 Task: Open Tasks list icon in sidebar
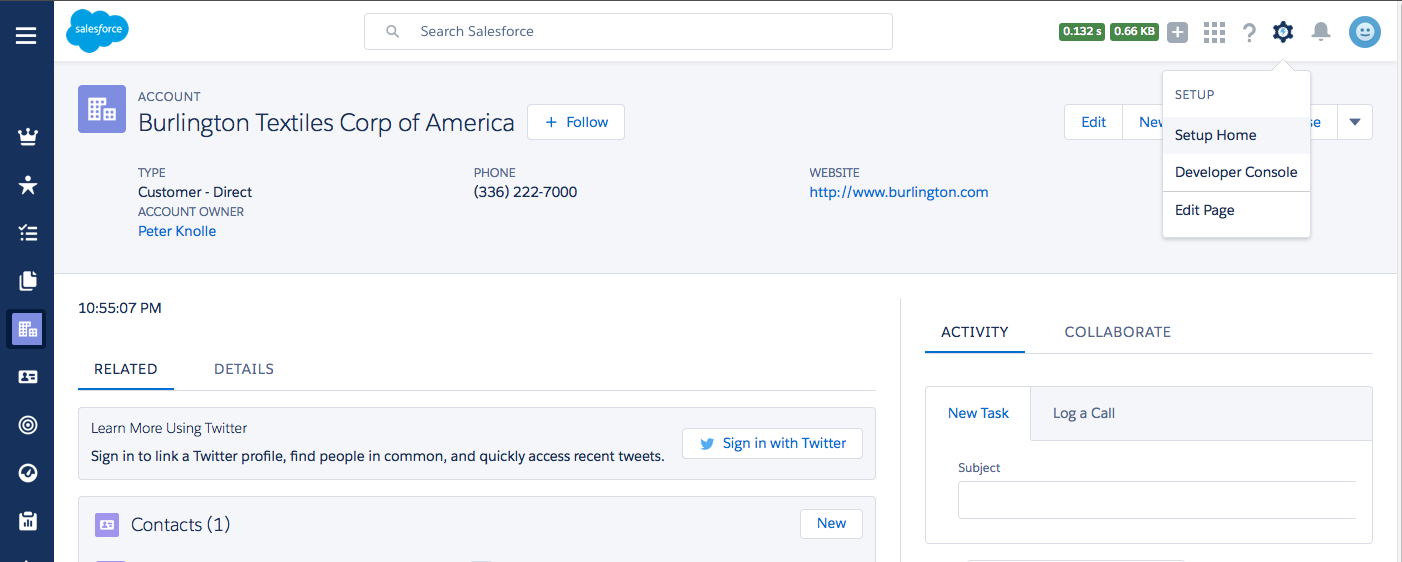[x=28, y=233]
